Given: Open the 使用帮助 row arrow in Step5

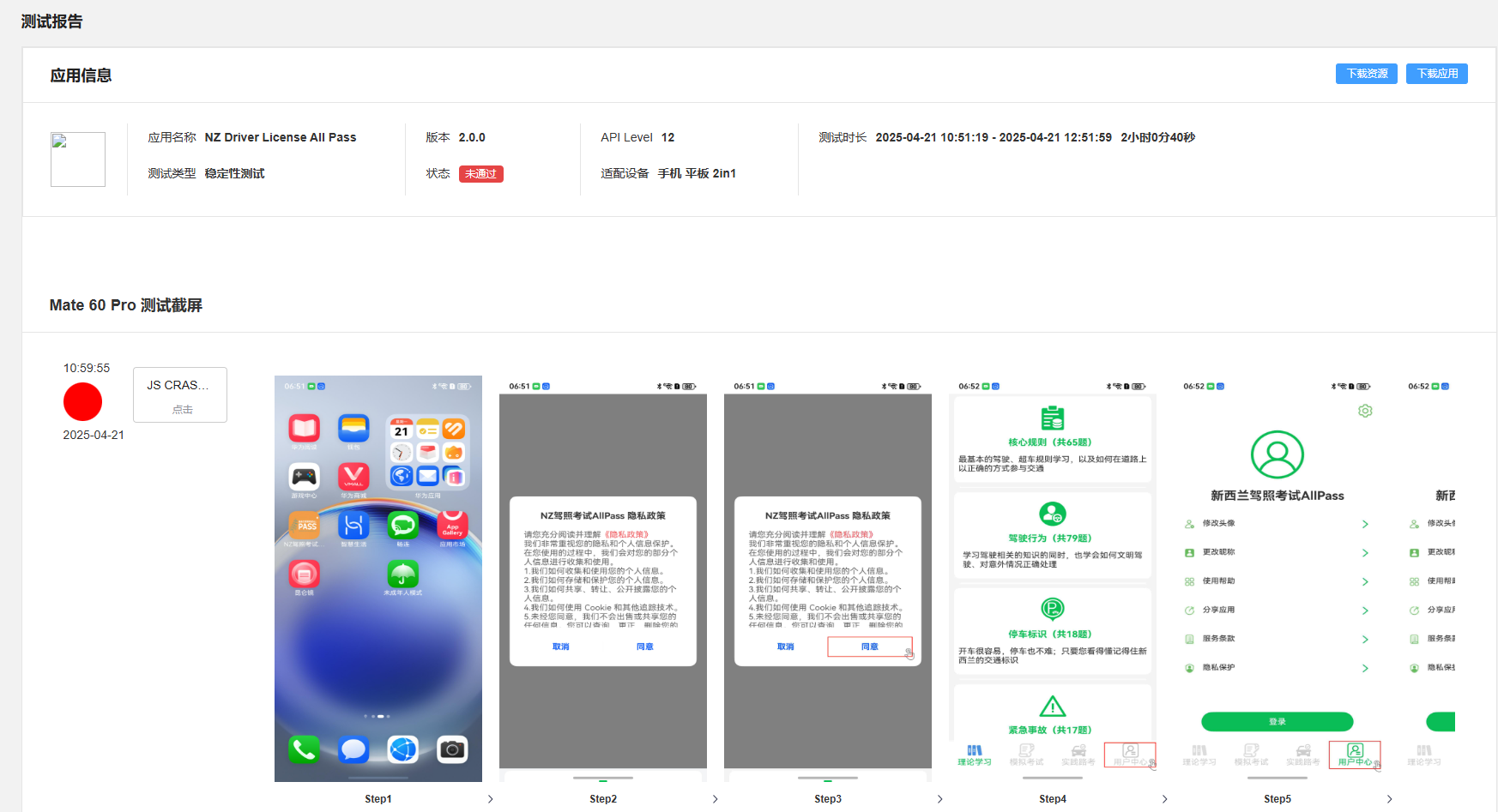Looking at the screenshot, I should [1365, 581].
